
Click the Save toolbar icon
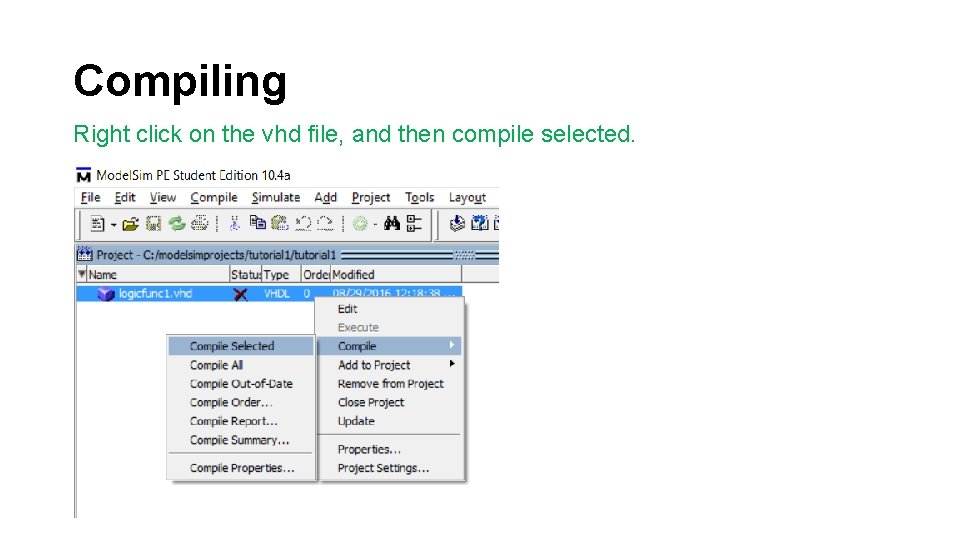(153, 223)
